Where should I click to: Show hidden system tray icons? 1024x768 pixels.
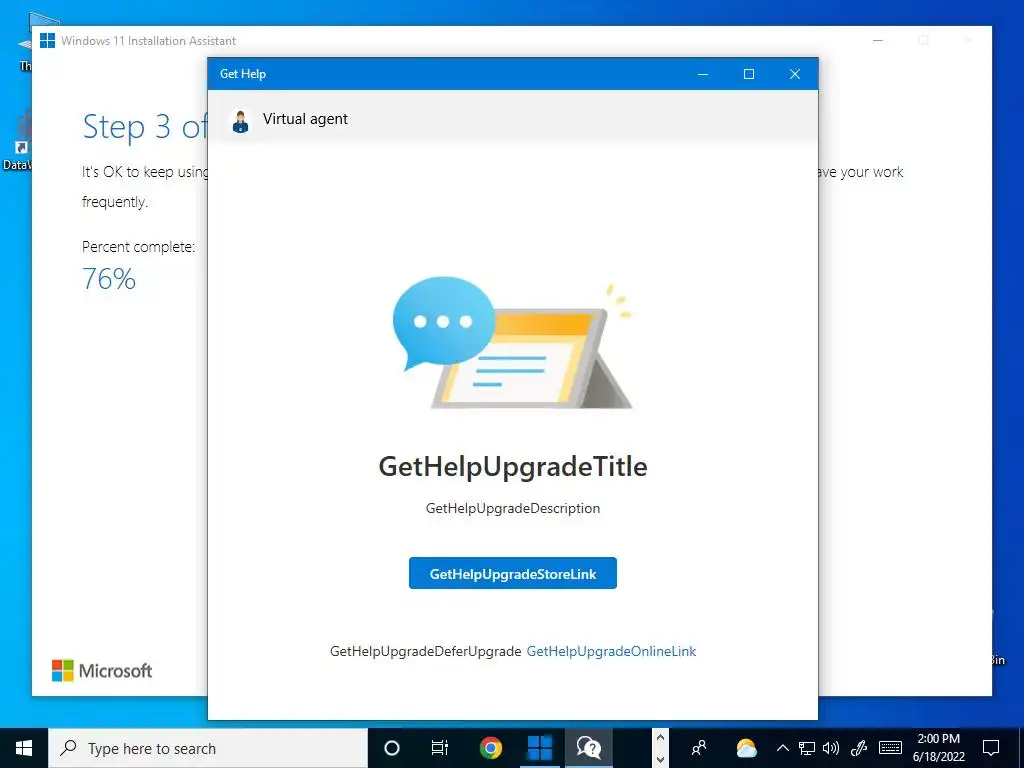tap(782, 748)
